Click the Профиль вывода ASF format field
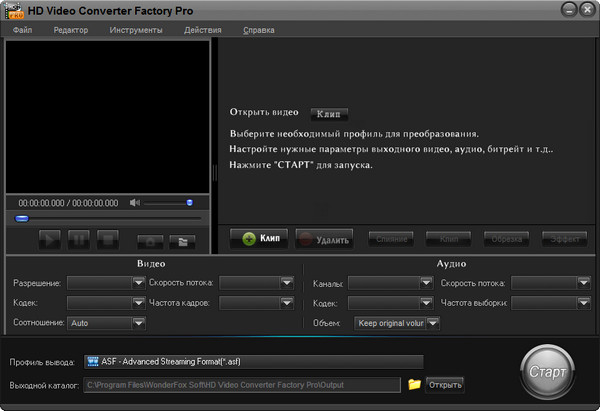Viewport: 600px width, 411px height. pos(254,361)
